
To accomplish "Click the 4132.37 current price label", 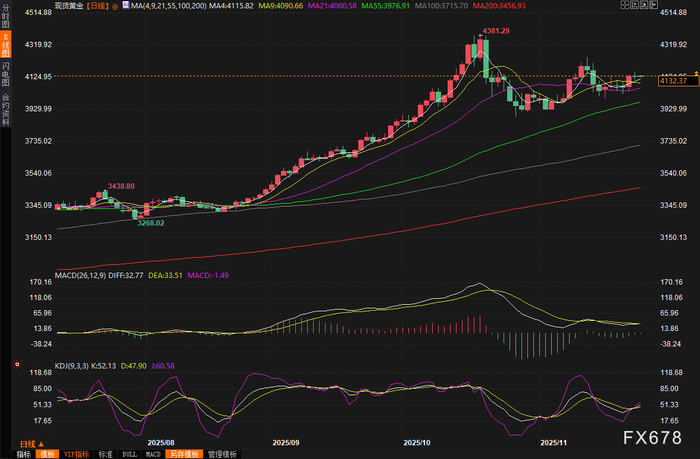I will tap(678, 81).
